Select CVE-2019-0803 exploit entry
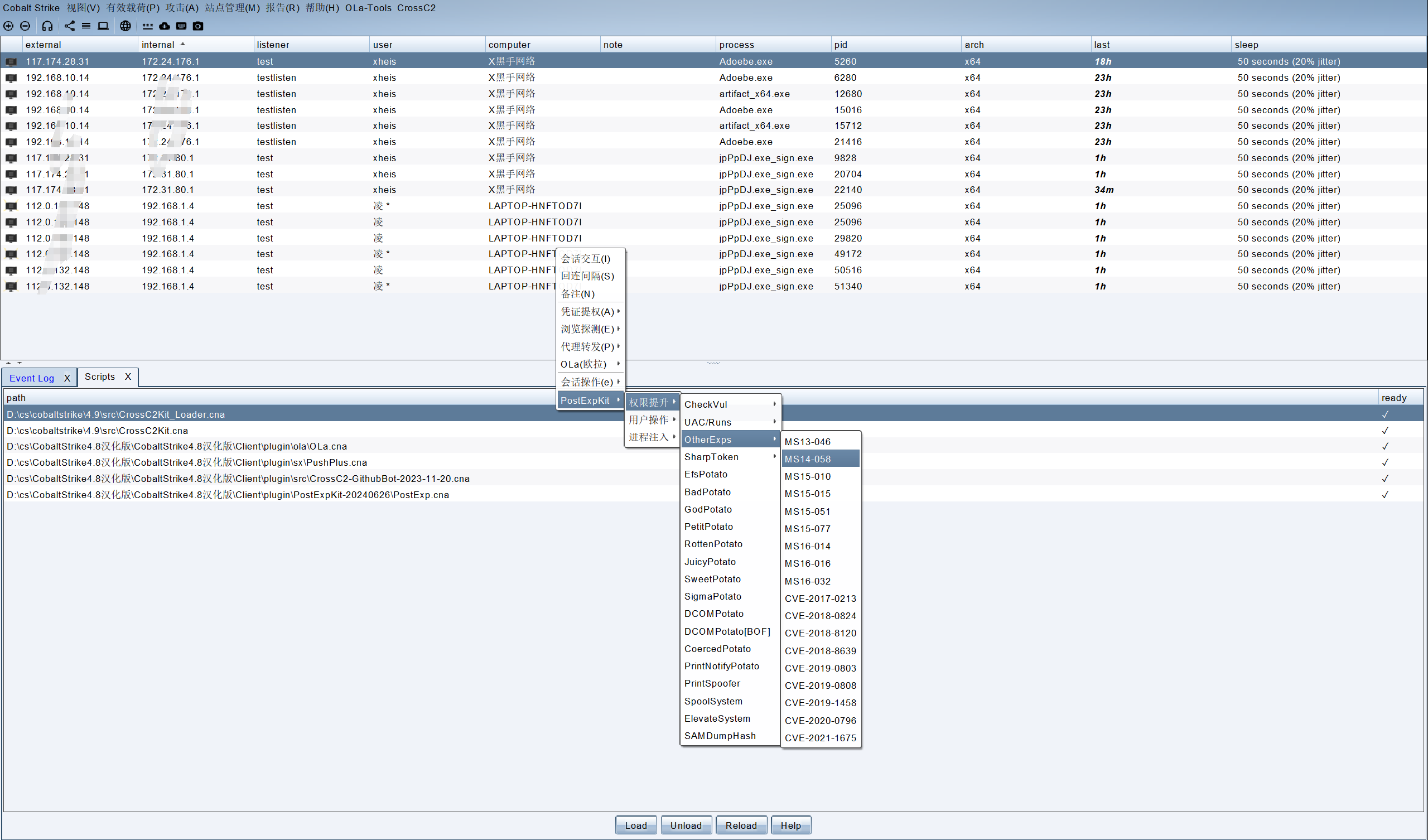Viewport: 1428px width, 840px height. [x=821, y=669]
